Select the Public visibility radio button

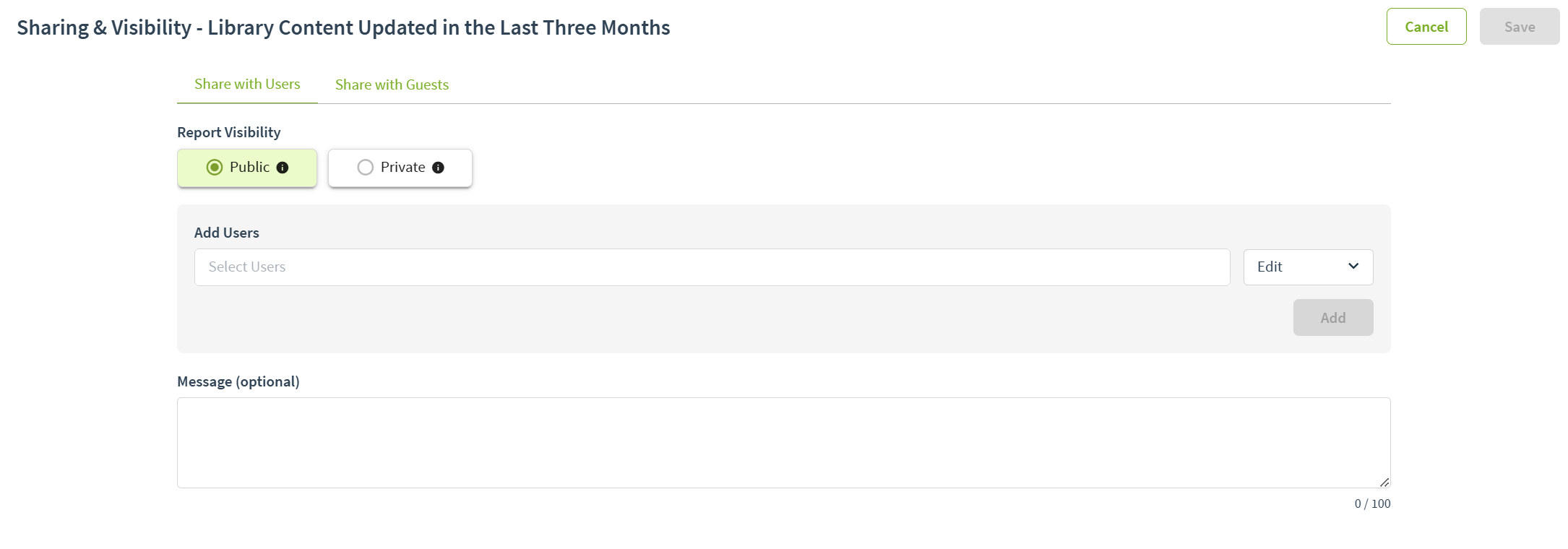[215, 168]
